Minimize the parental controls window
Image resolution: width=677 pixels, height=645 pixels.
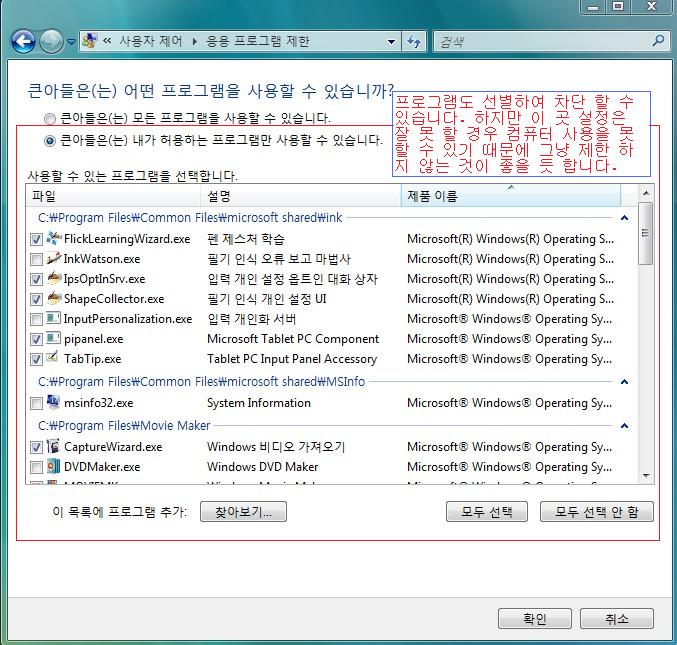pyautogui.click(x=593, y=6)
